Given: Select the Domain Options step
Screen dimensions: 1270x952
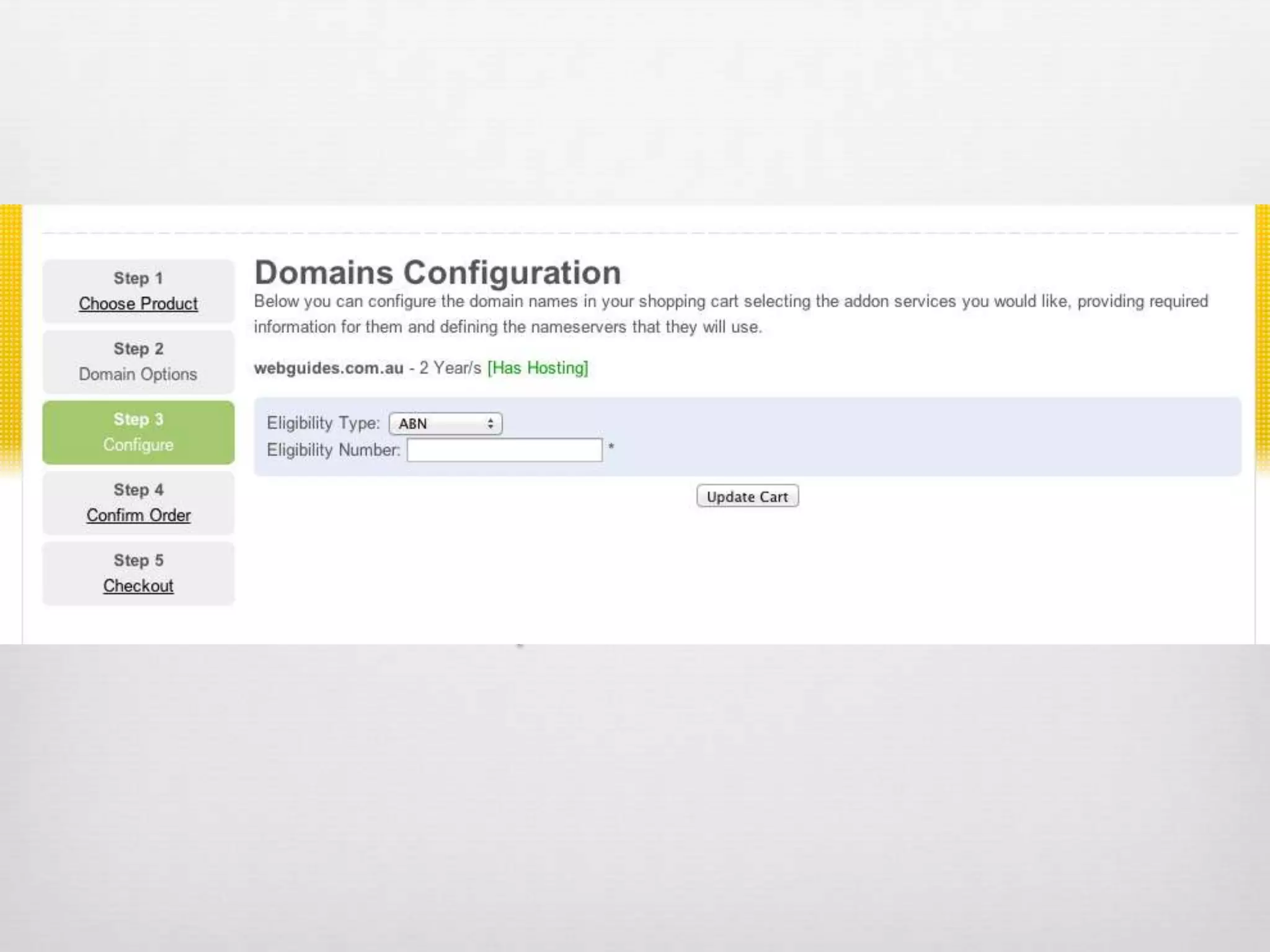Looking at the screenshot, I should [138, 374].
